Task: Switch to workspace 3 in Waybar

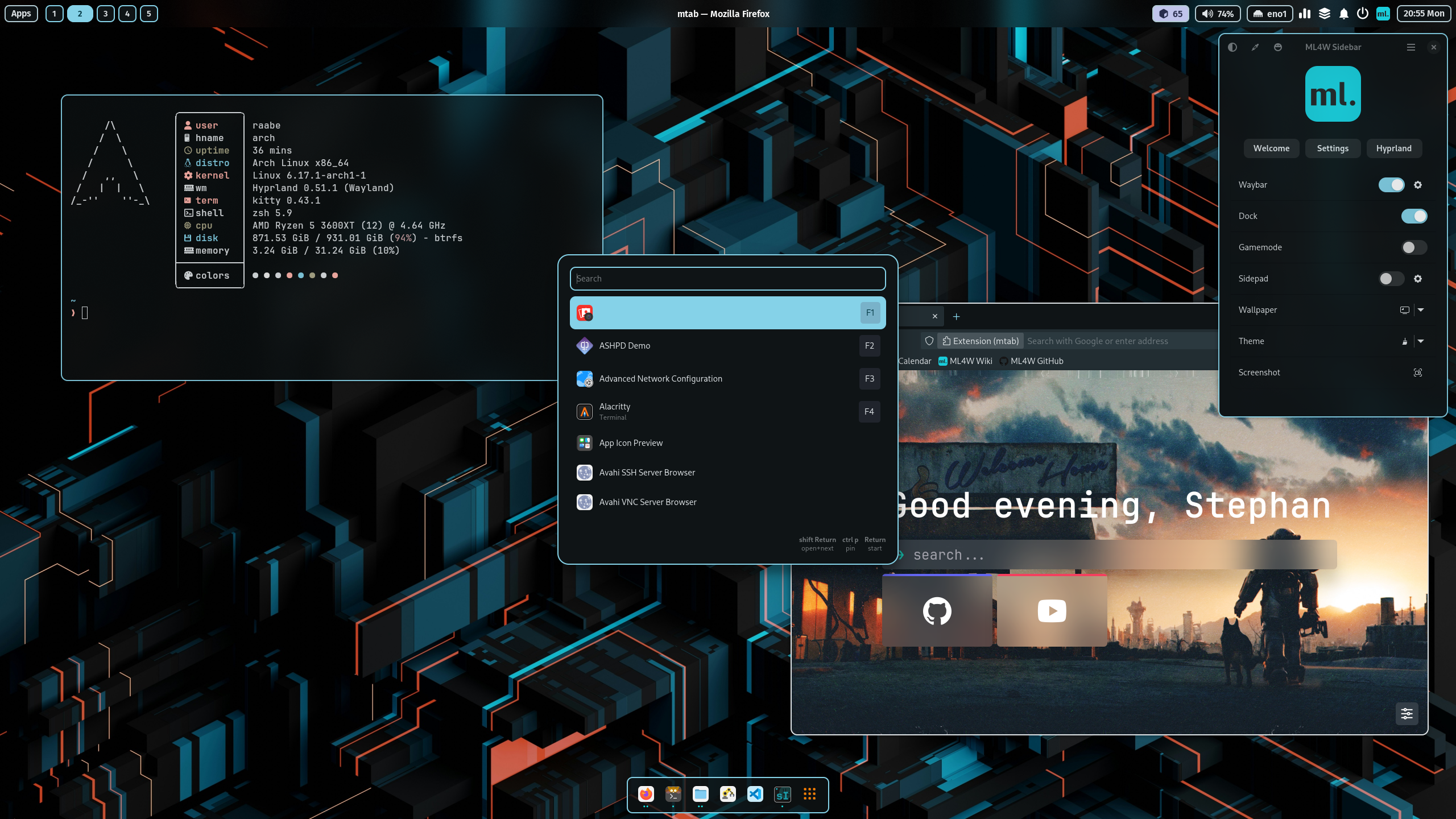Action: click(x=105, y=14)
